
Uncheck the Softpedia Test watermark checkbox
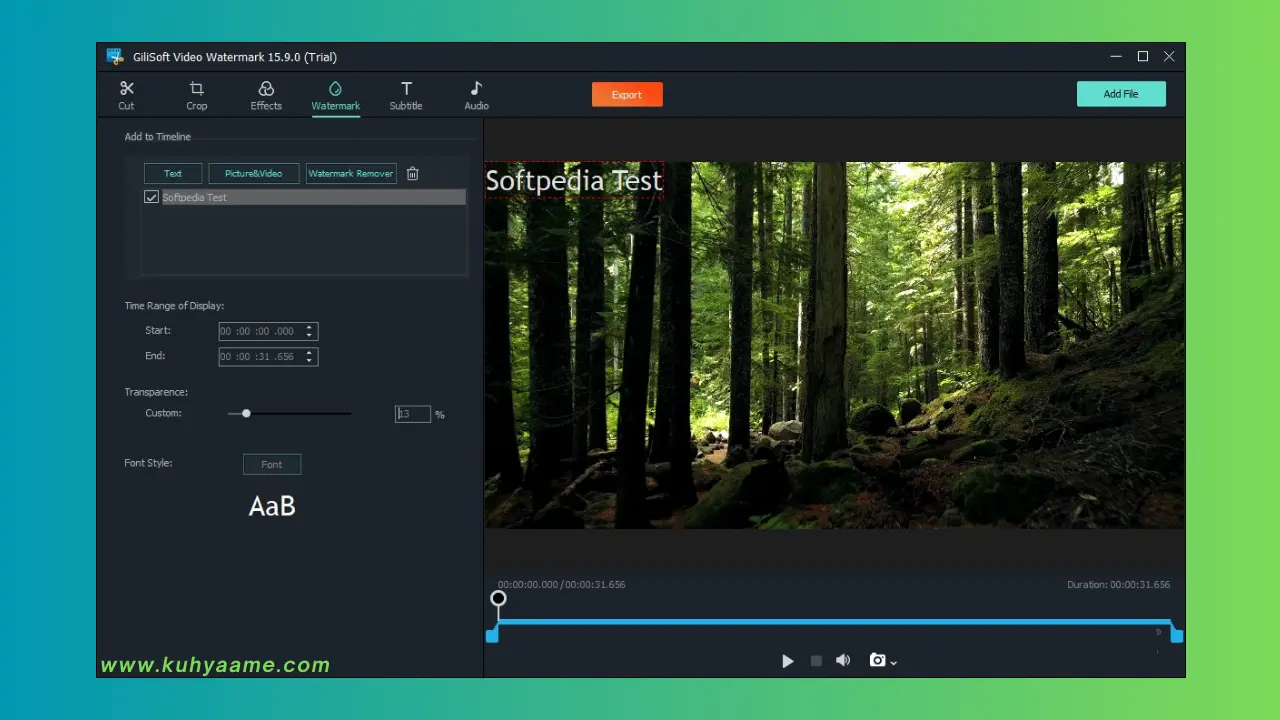tap(151, 198)
